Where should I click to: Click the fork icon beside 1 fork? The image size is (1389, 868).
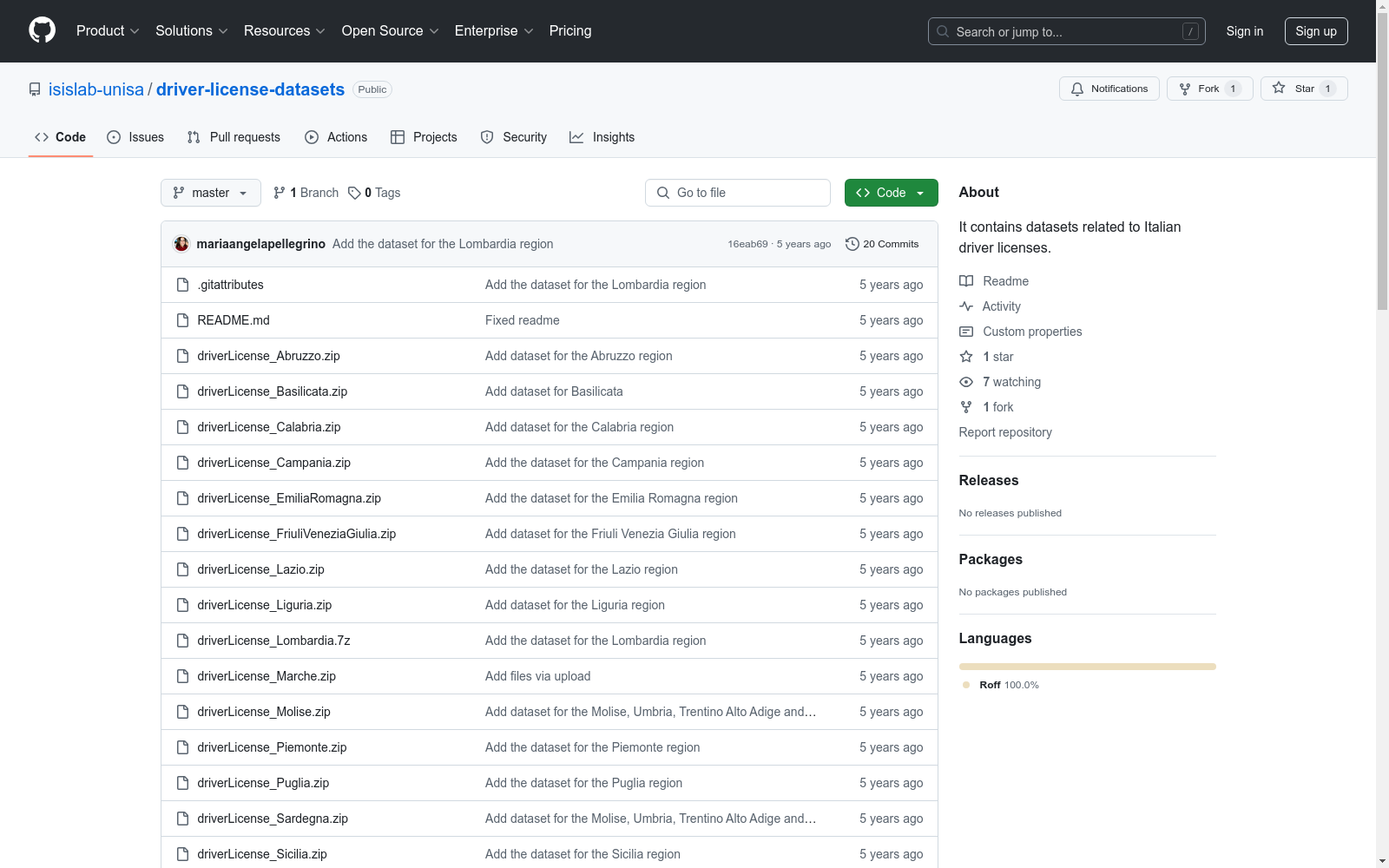click(966, 407)
